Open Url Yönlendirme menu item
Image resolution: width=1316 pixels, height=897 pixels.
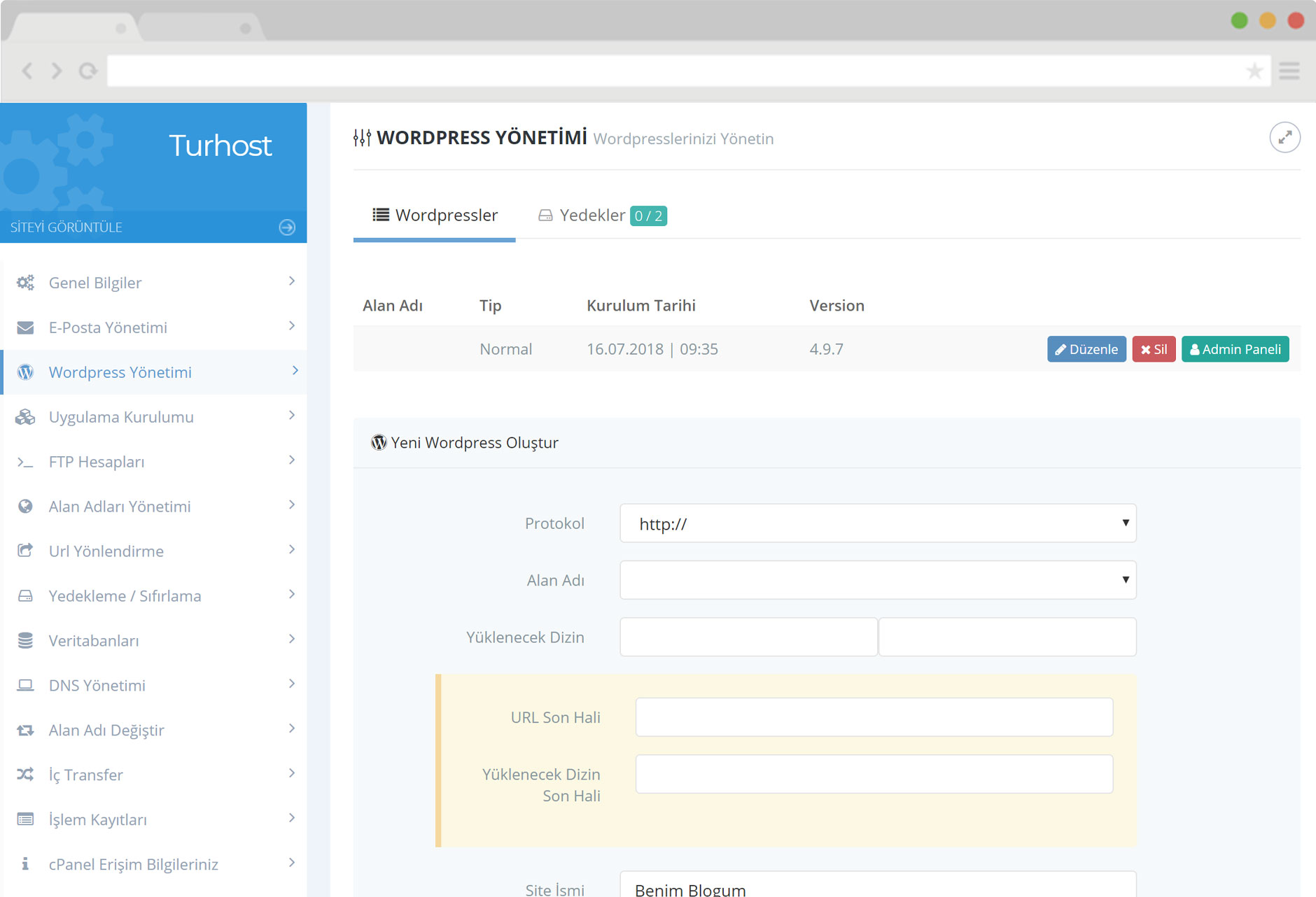[155, 551]
